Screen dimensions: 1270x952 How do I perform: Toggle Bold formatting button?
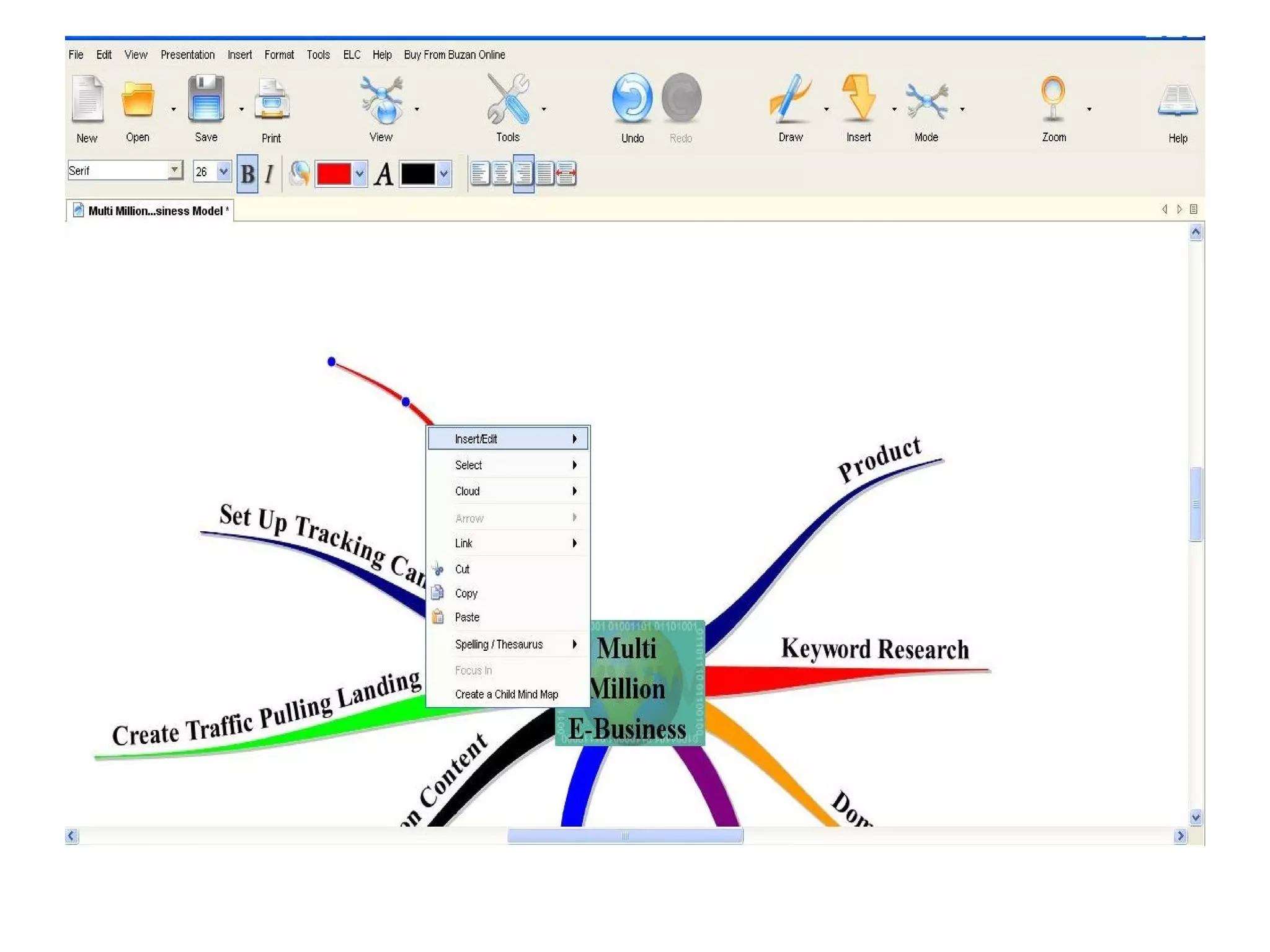pyautogui.click(x=247, y=174)
